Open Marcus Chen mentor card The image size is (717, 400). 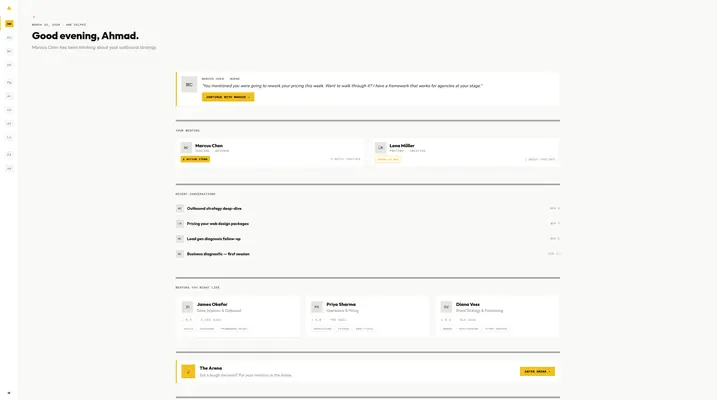coord(271,152)
